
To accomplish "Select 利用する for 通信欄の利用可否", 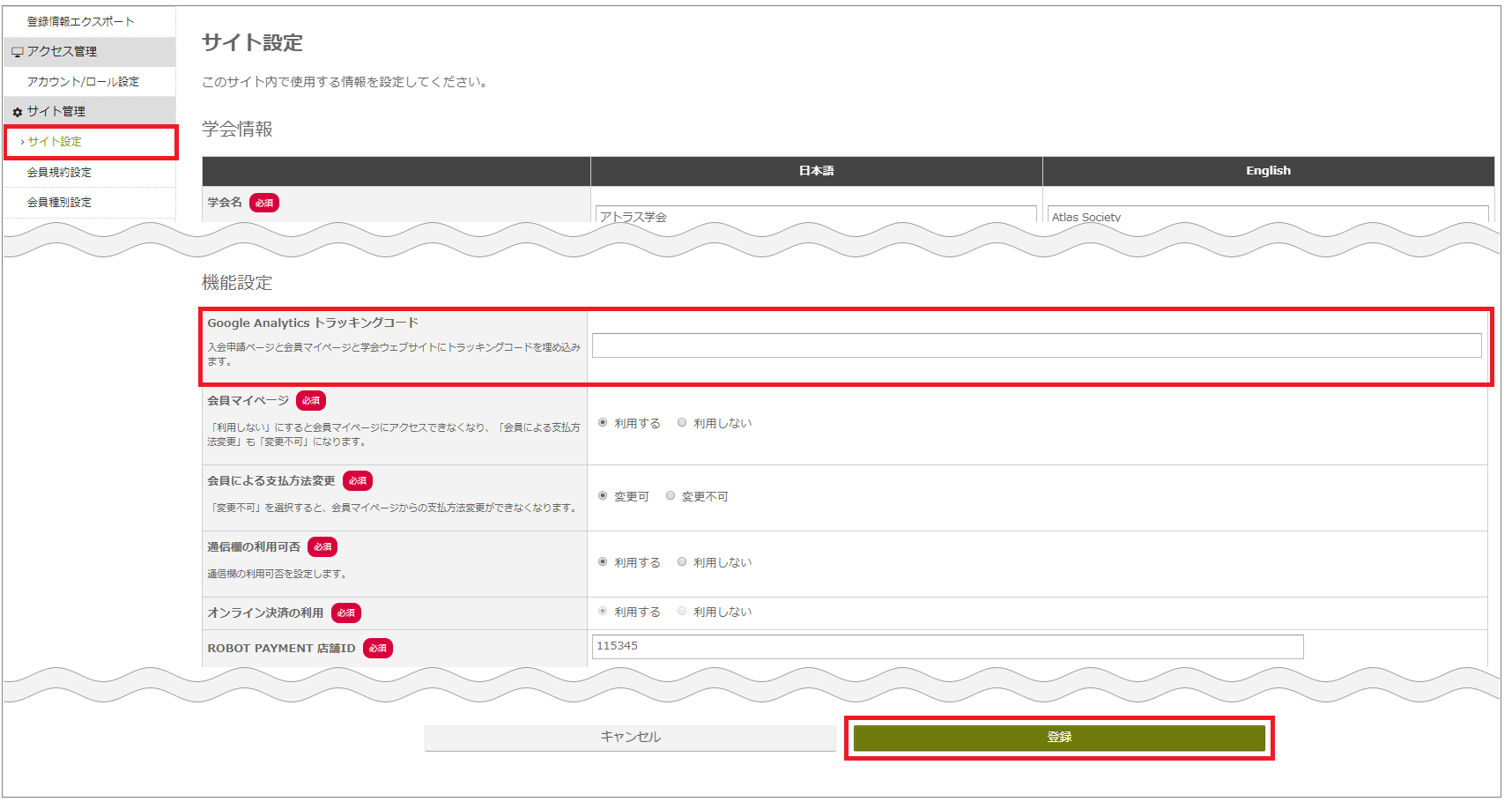I will coord(603,562).
